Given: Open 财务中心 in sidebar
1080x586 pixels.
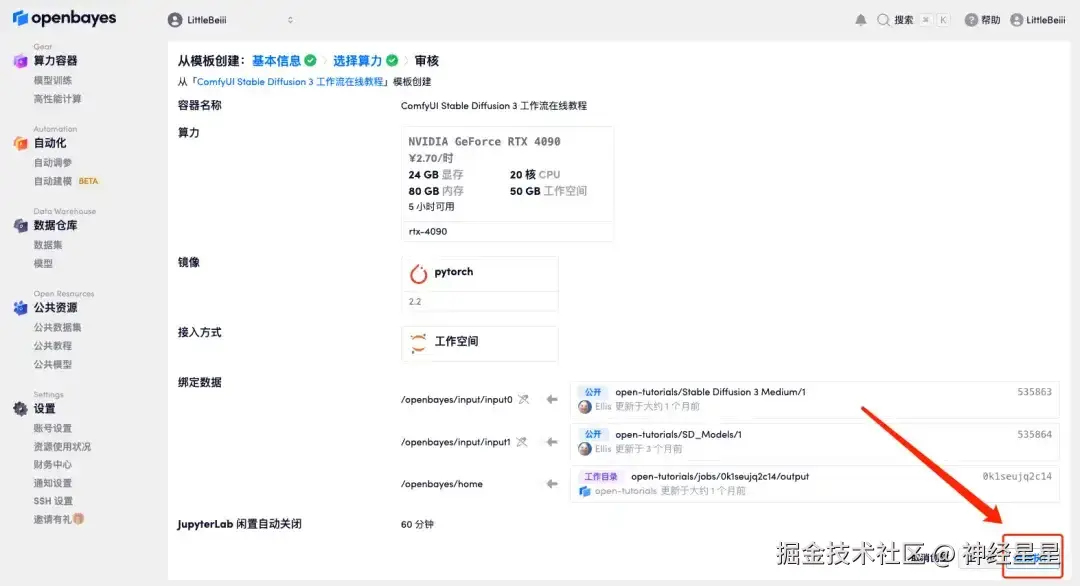Looking at the screenshot, I should coord(52,465).
